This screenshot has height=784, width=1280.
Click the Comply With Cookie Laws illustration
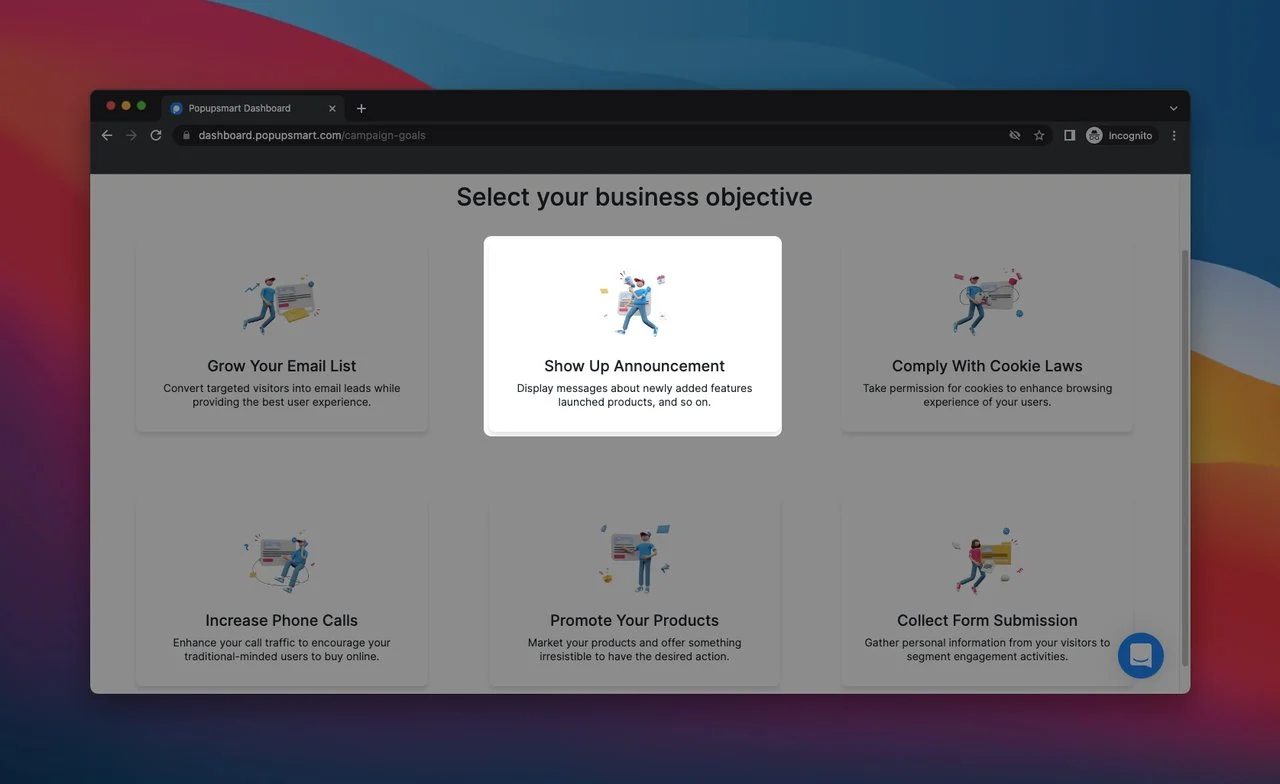click(x=987, y=302)
